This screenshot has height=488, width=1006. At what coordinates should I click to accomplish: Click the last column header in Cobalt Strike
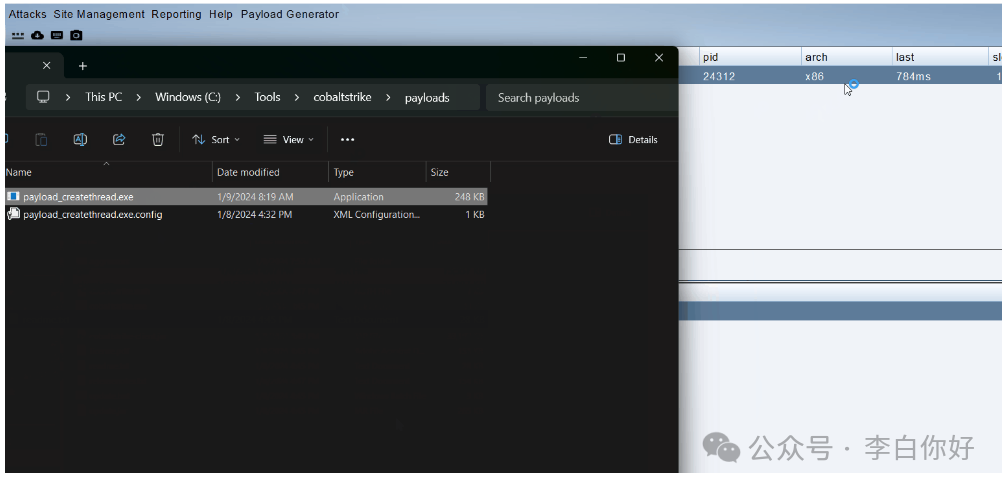[x=941, y=57]
